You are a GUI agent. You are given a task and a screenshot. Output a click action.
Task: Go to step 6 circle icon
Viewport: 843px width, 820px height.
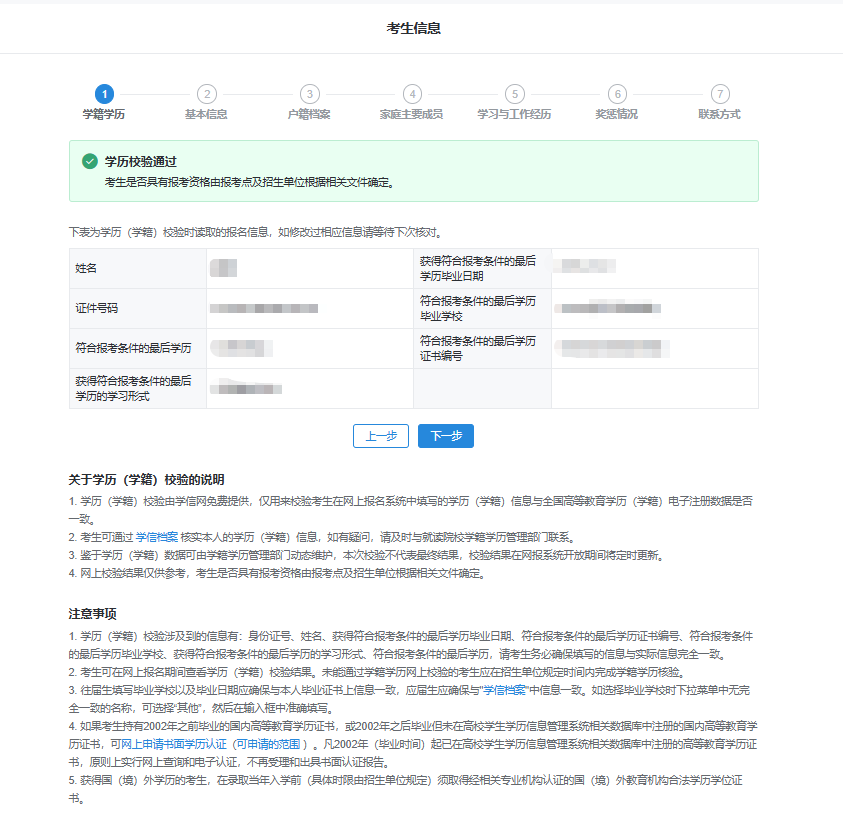click(x=618, y=94)
